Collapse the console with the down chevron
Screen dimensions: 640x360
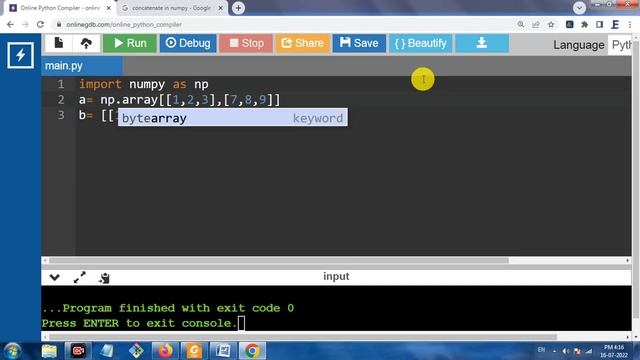click(54, 278)
